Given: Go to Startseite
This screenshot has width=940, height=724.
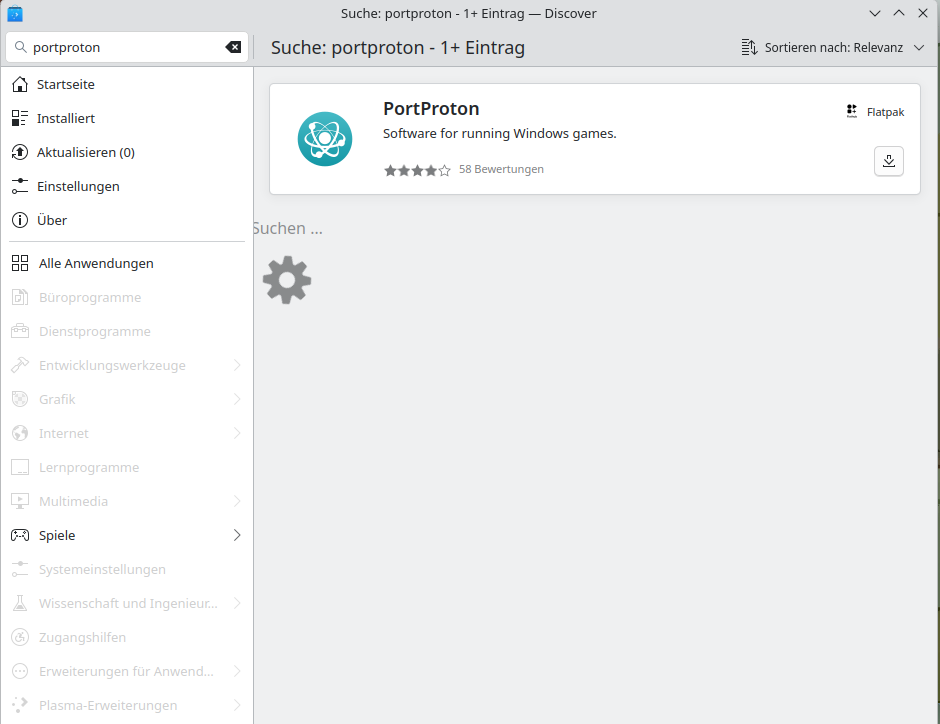Looking at the screenshot, I should tap(127, 85).
